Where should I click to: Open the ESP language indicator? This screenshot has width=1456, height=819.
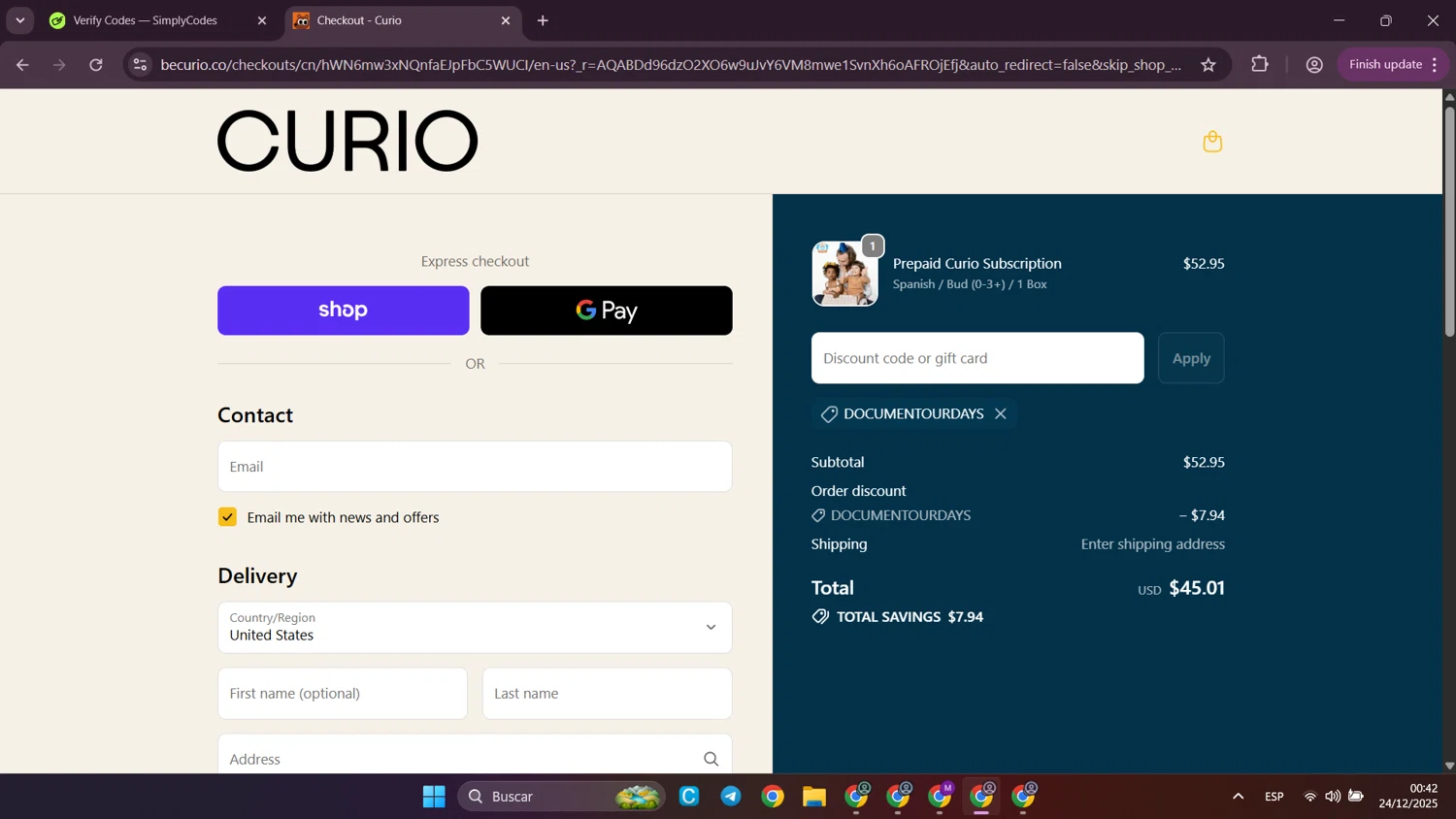coord(1274,797)
